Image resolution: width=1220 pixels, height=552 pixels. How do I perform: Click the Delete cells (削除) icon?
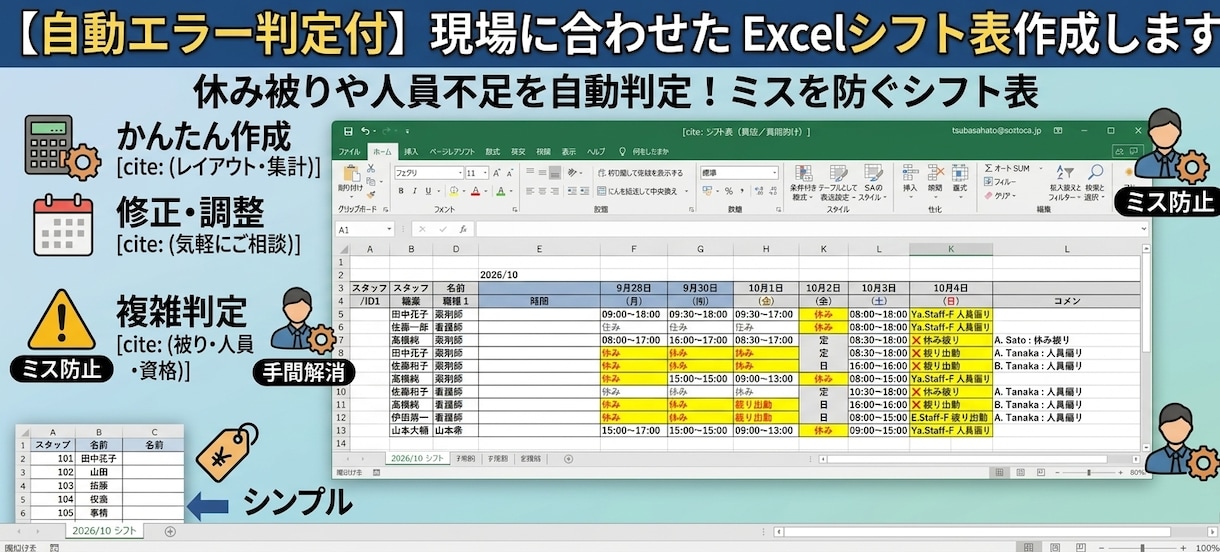[935, 172]
